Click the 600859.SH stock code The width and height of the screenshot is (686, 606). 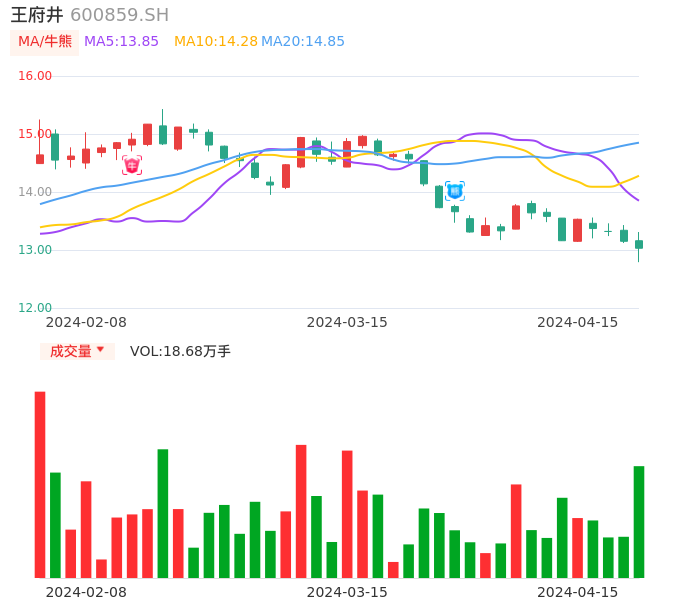[119, 15]
